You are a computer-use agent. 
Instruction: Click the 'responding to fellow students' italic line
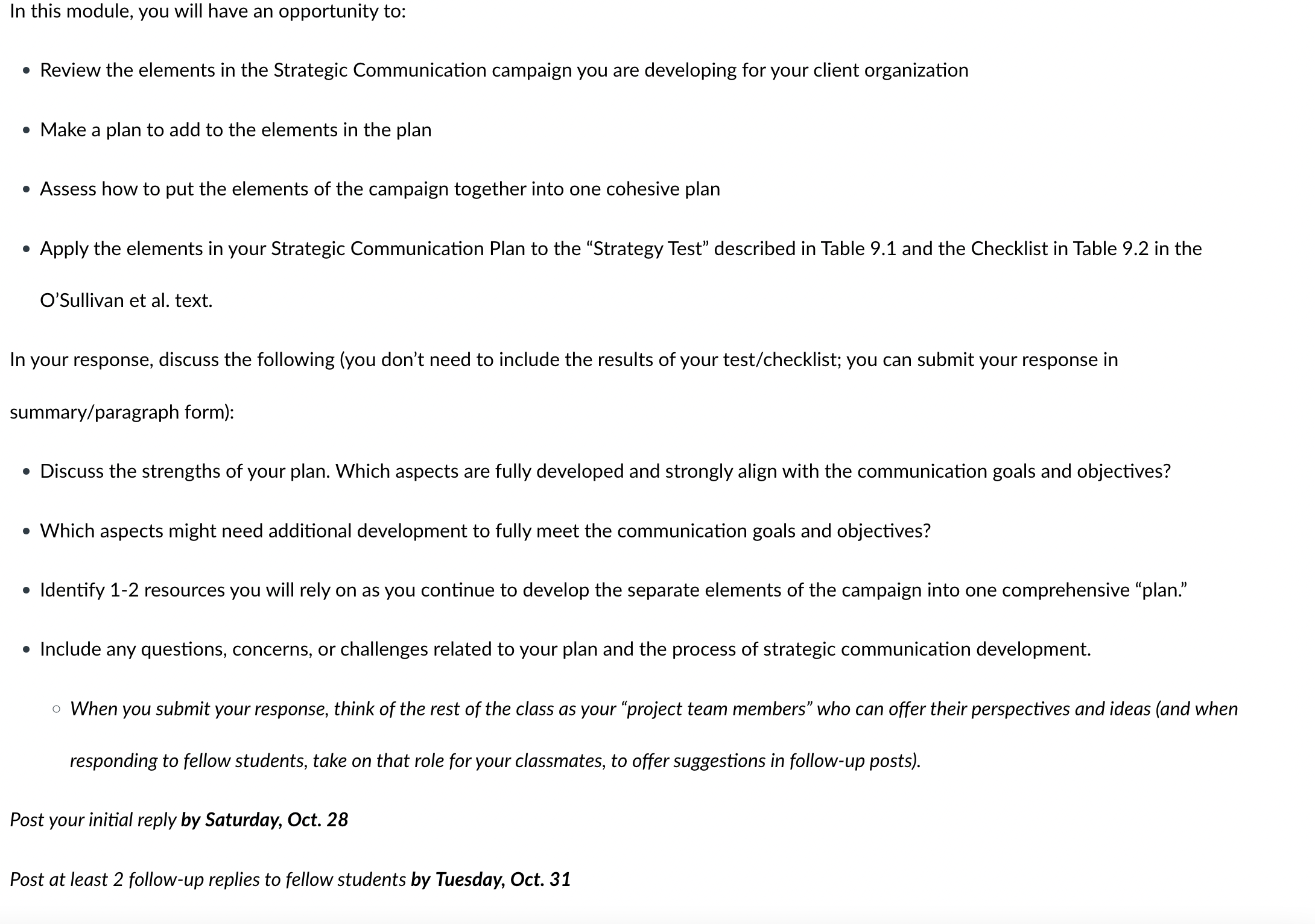495,761
